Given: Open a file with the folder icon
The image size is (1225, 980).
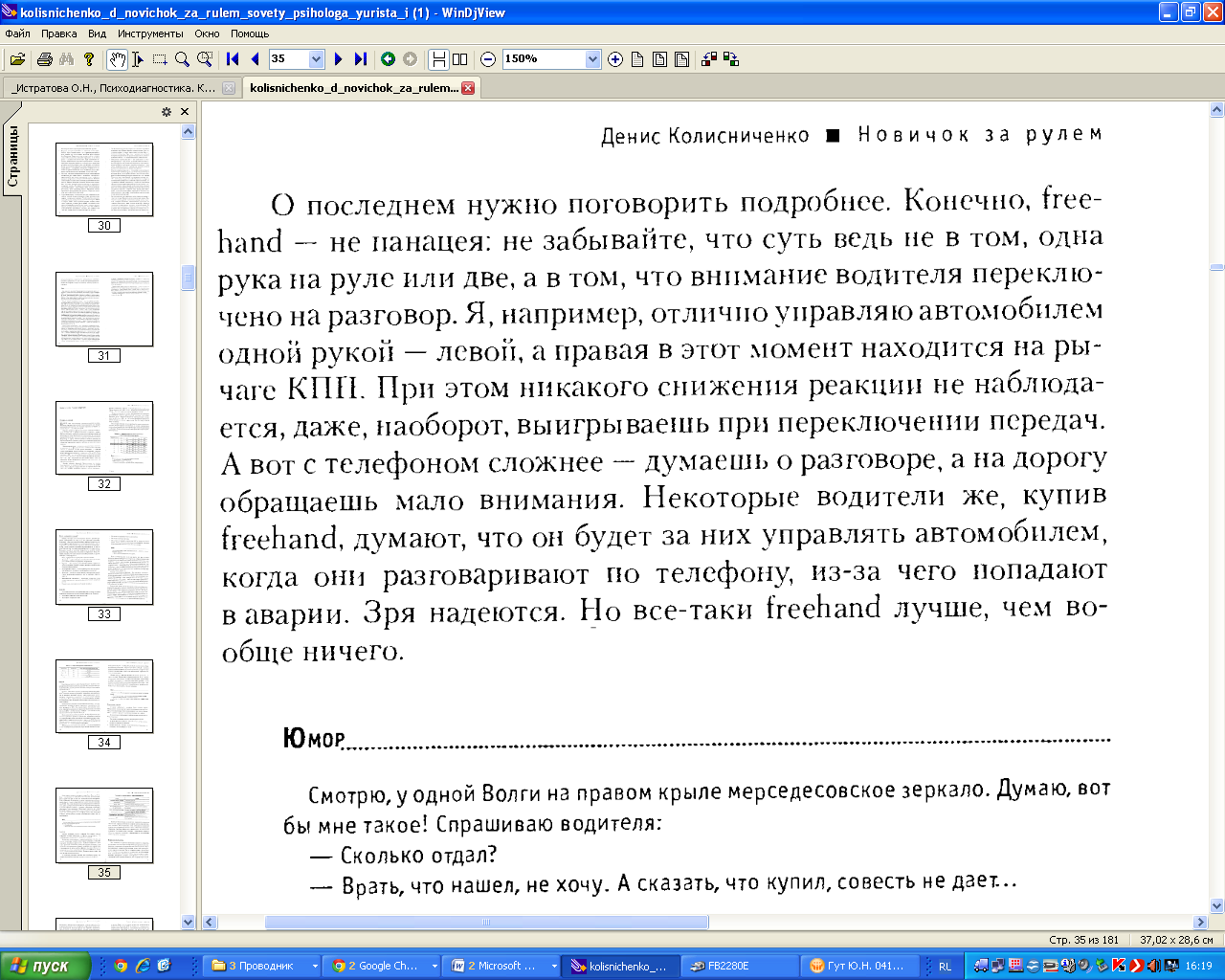Looking at the screenshot, I should [17, 59].
